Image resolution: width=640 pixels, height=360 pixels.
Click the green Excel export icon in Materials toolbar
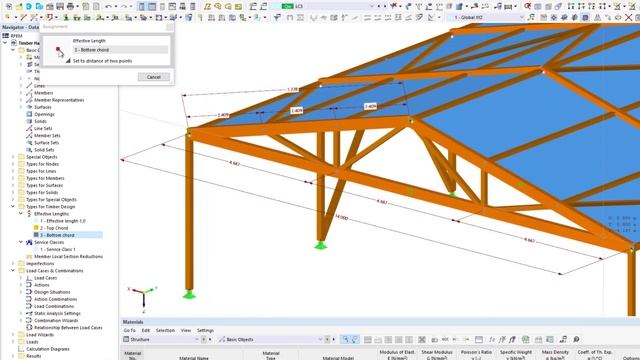pos(526,339)
